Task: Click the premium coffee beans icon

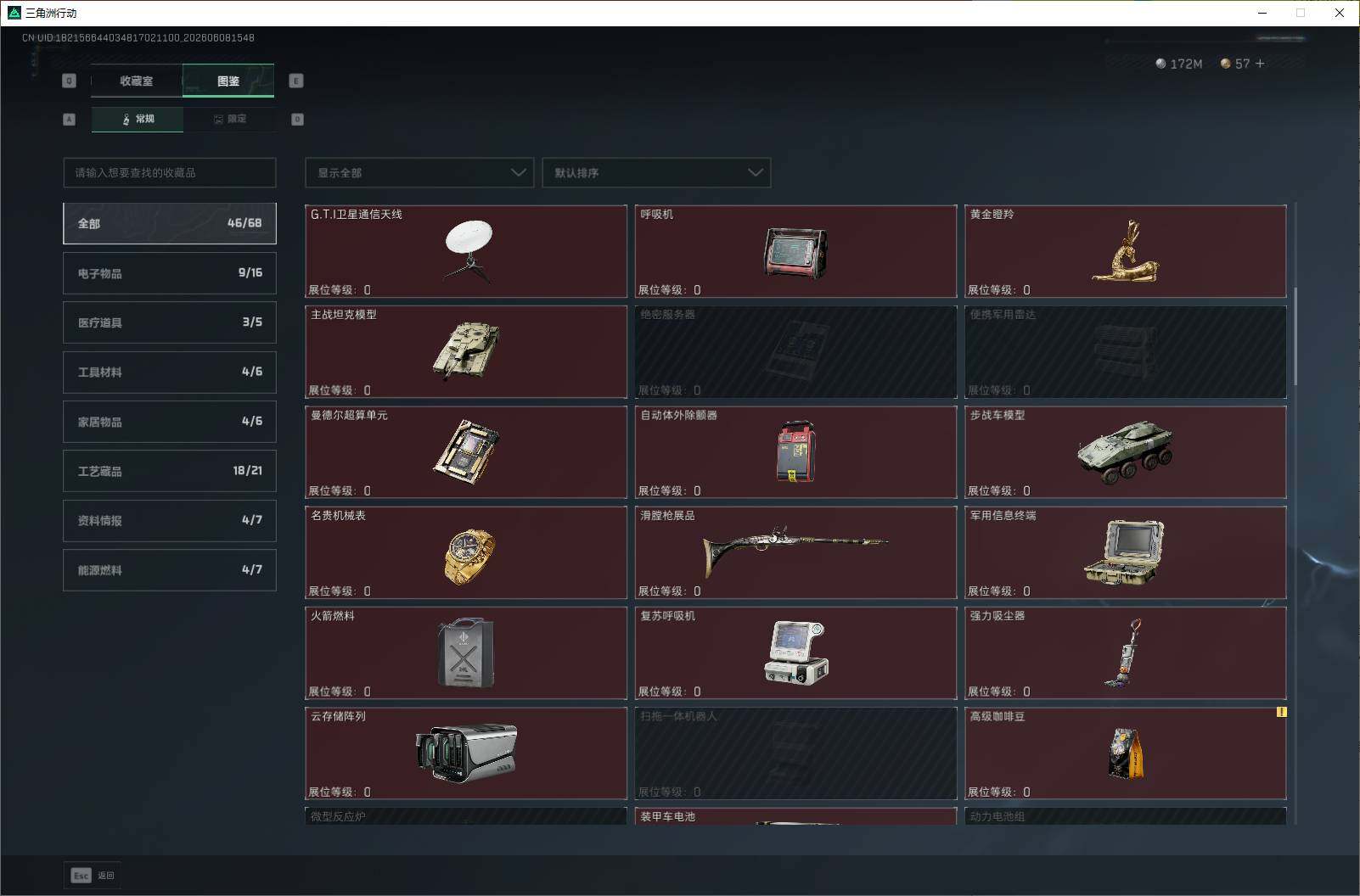Action: pos(1126,753)
